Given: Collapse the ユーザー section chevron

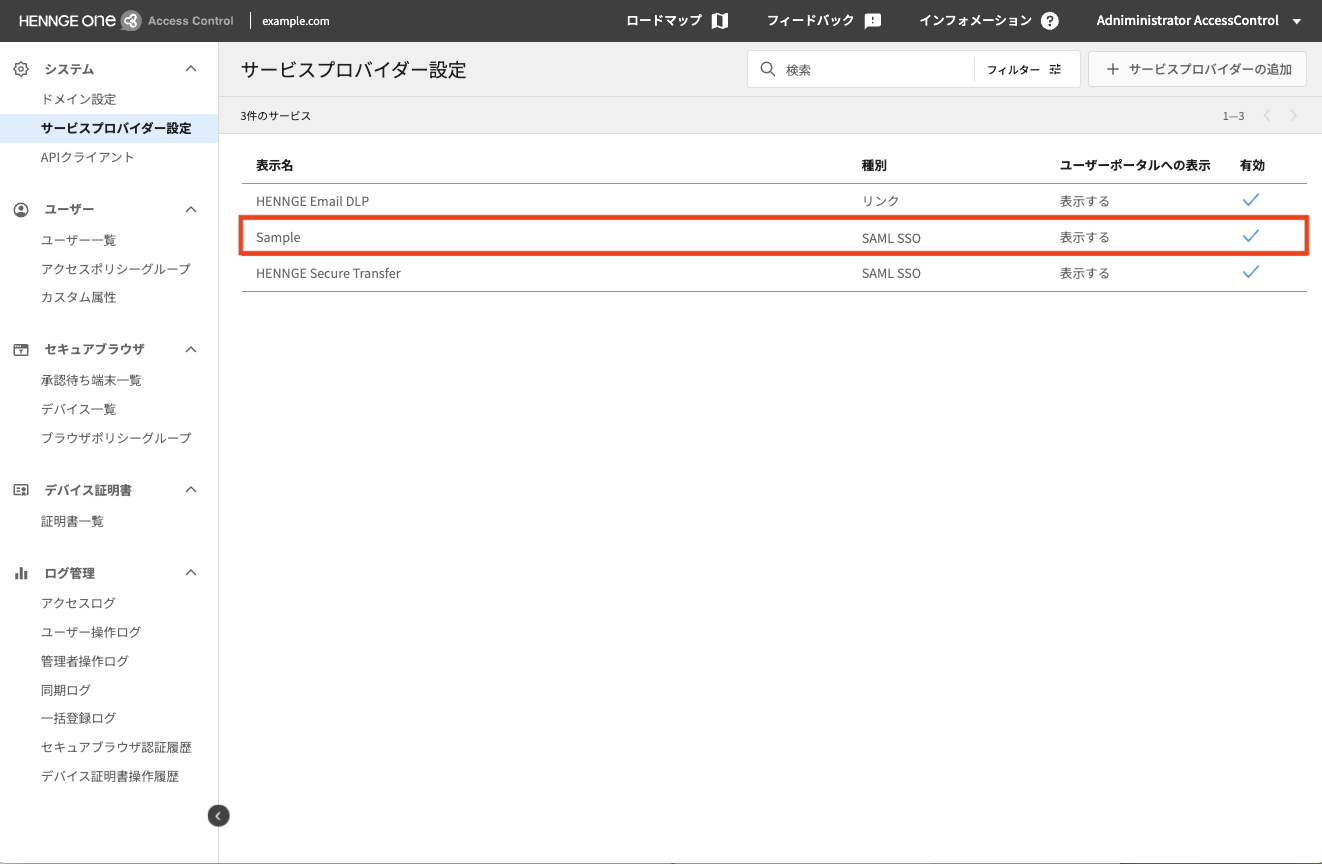Looking at the screenshot, I should click(x=192, y=209).
